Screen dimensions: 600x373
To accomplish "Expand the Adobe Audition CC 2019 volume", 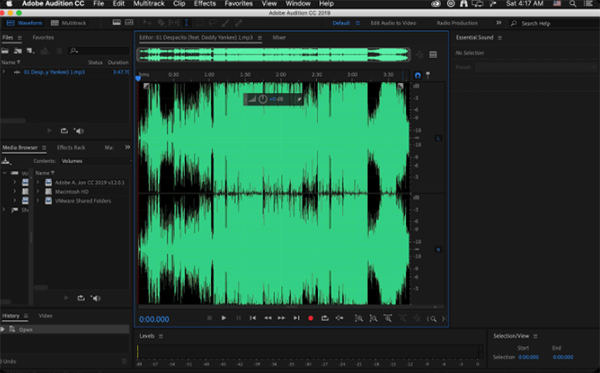I will tap(38, 182).
